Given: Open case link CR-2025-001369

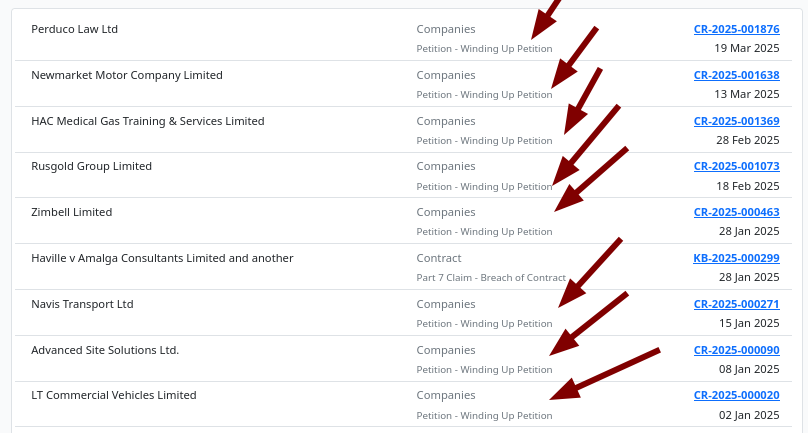Looking at the screenshot, I should click(x=736, y=121).
